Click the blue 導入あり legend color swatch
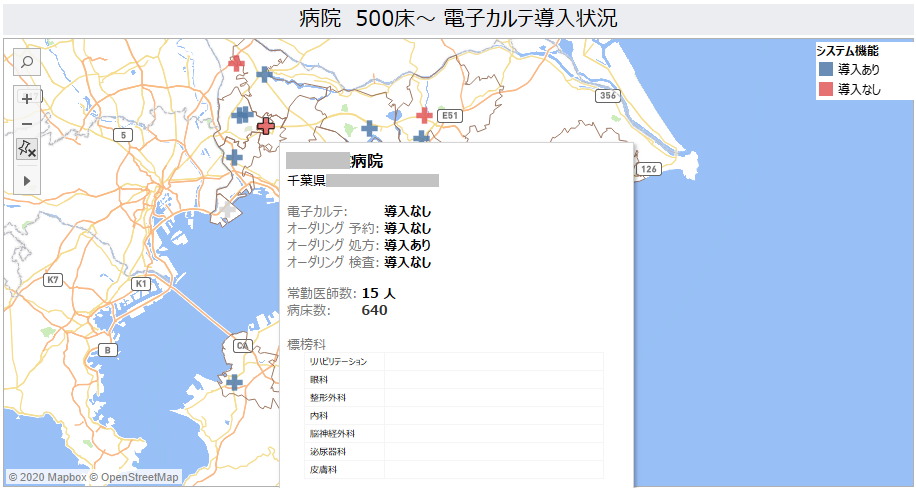This screenshot has width=916, height=488. [x=825, y=70]
